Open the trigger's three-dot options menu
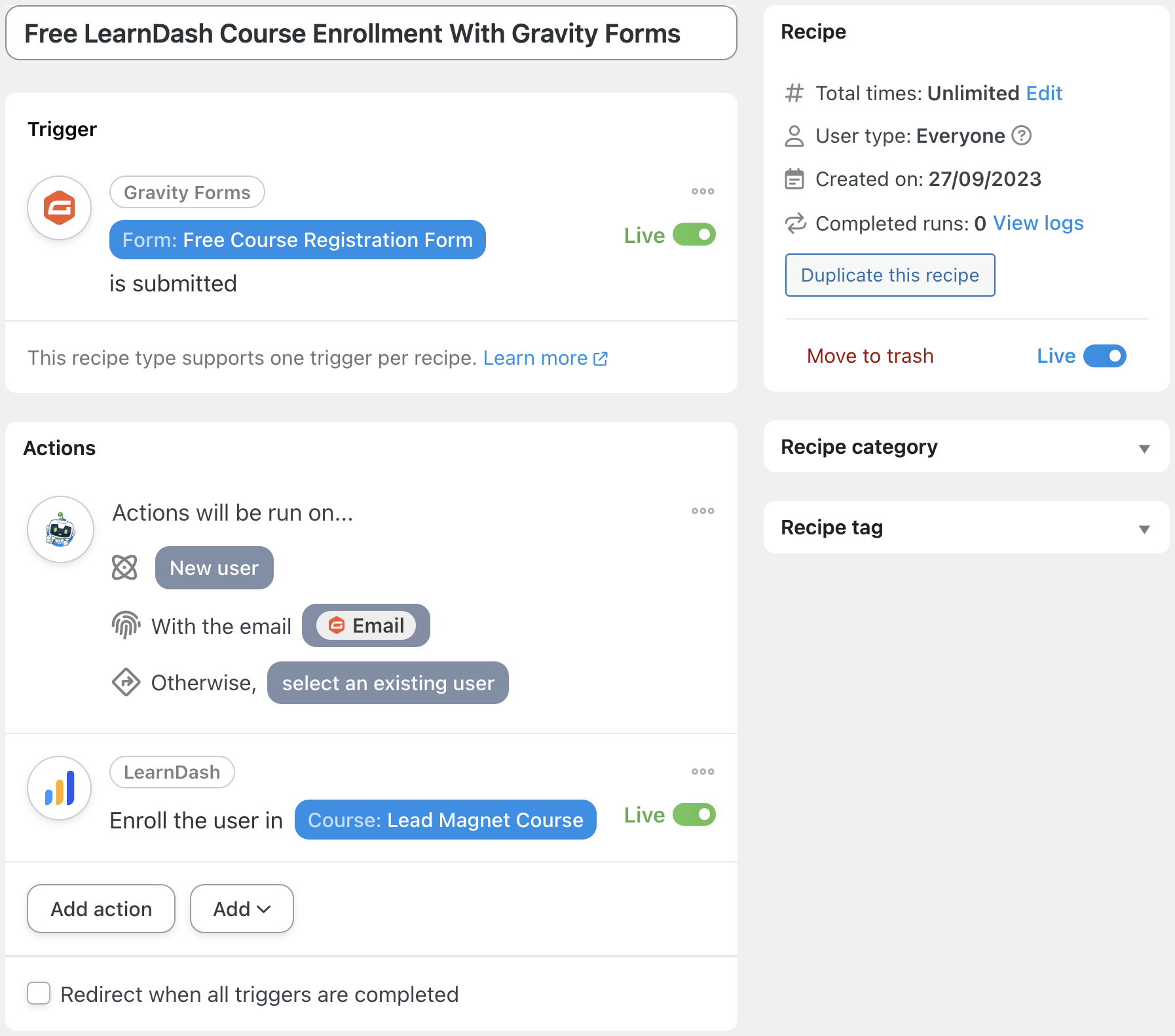The width and height of the screenshot is (1175, 1036). tap(703, 191)
